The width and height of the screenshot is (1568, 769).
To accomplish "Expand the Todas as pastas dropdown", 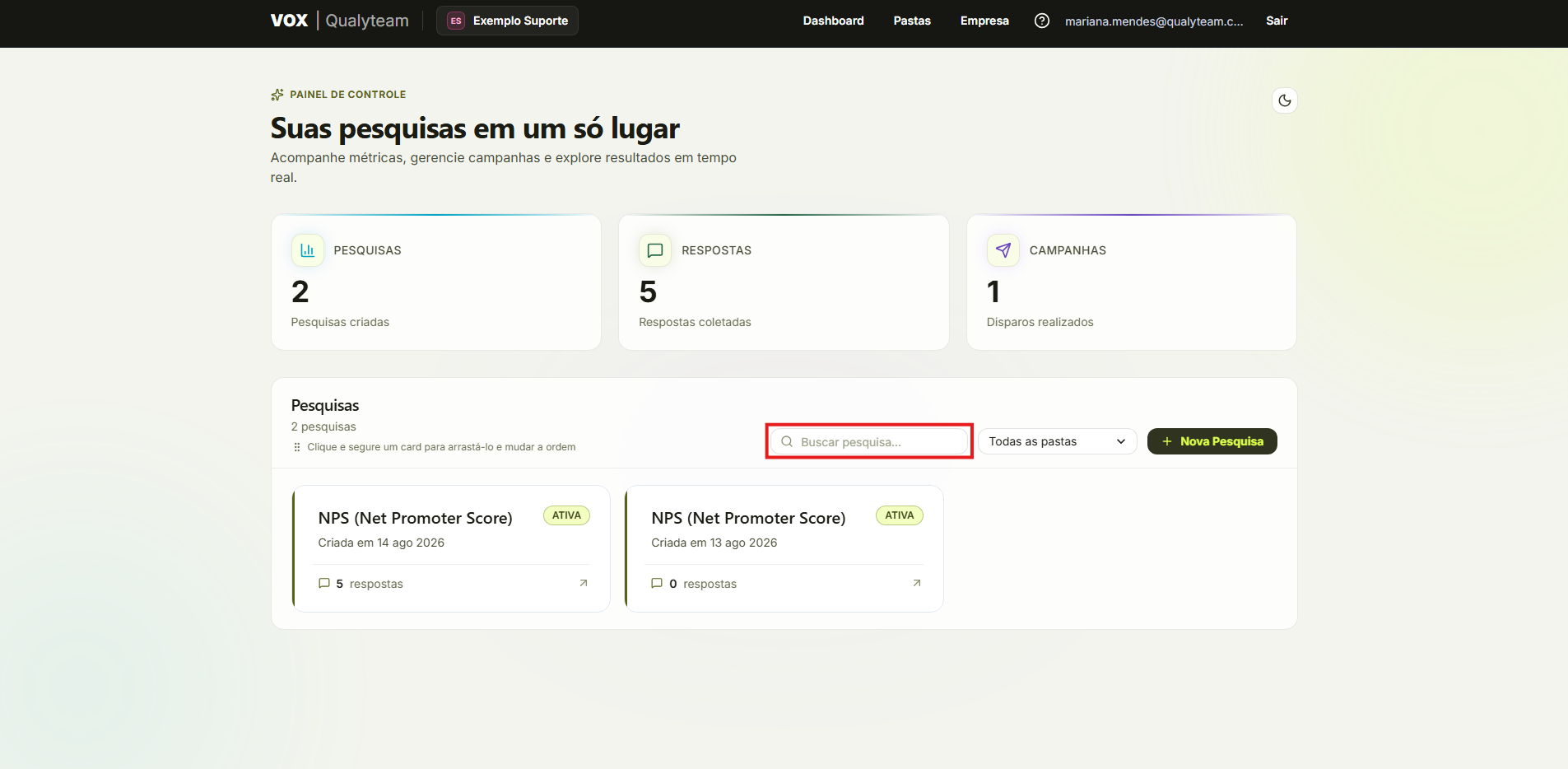I will pyautogui.click(x=1057, y=441).
